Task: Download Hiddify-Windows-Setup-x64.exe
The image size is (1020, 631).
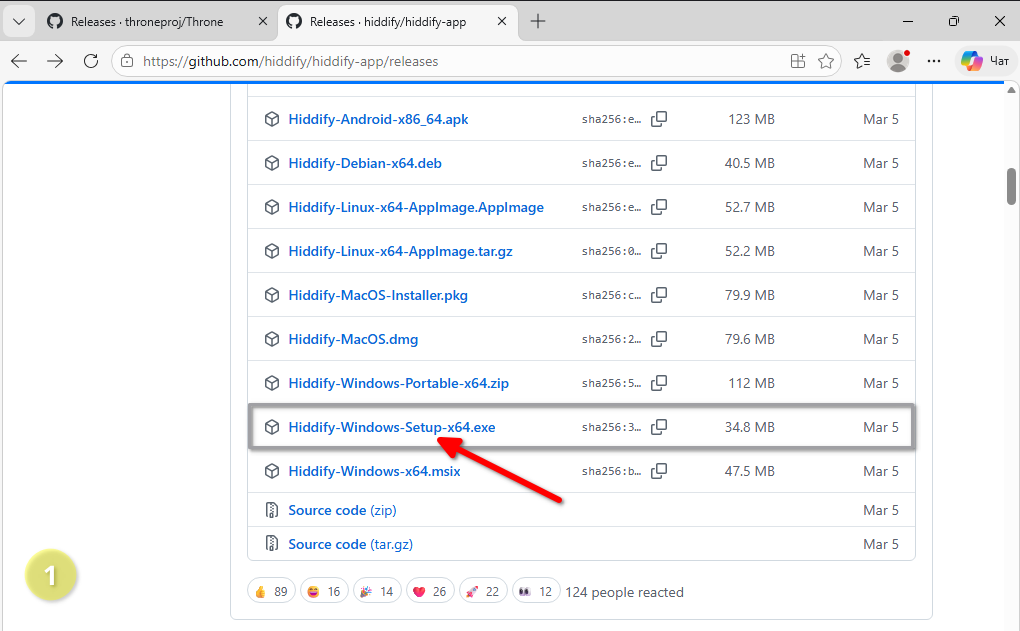Action: pyautogui.click(x=392, y=427)
